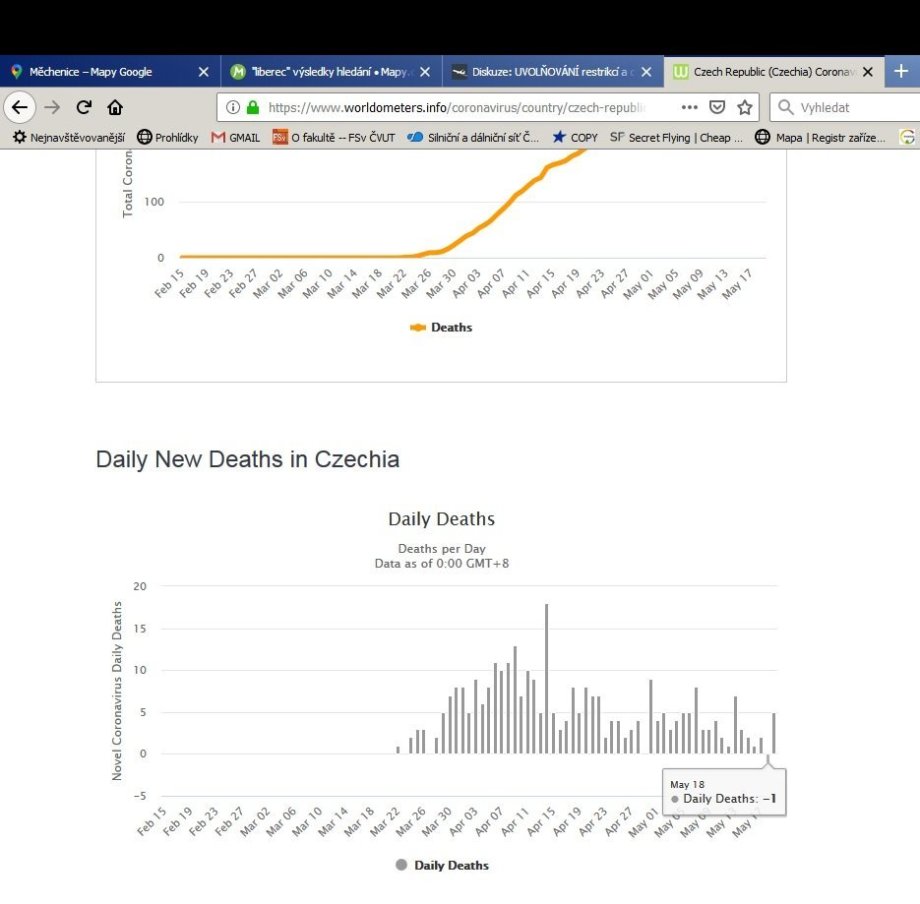Open the page actions three-dots menu

pyautogui.click(x=689, y=107)
